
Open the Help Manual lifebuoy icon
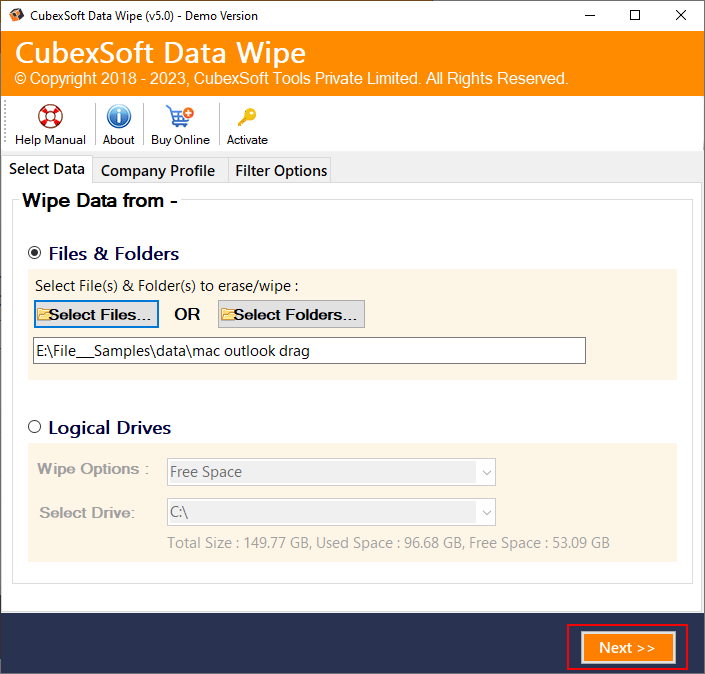[x=50, y=117]
